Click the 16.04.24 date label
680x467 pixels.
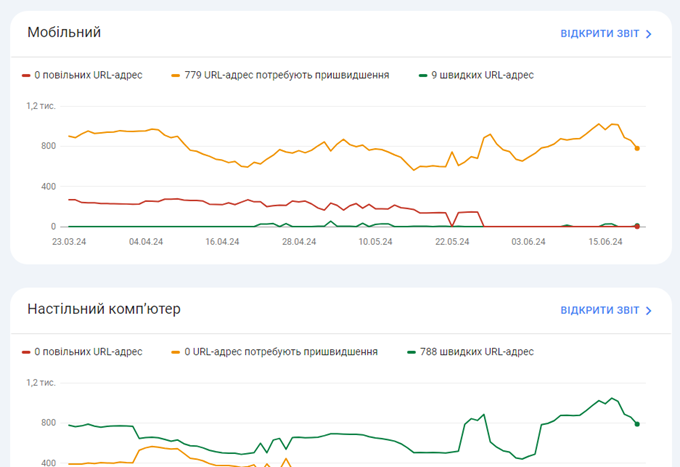222,242
